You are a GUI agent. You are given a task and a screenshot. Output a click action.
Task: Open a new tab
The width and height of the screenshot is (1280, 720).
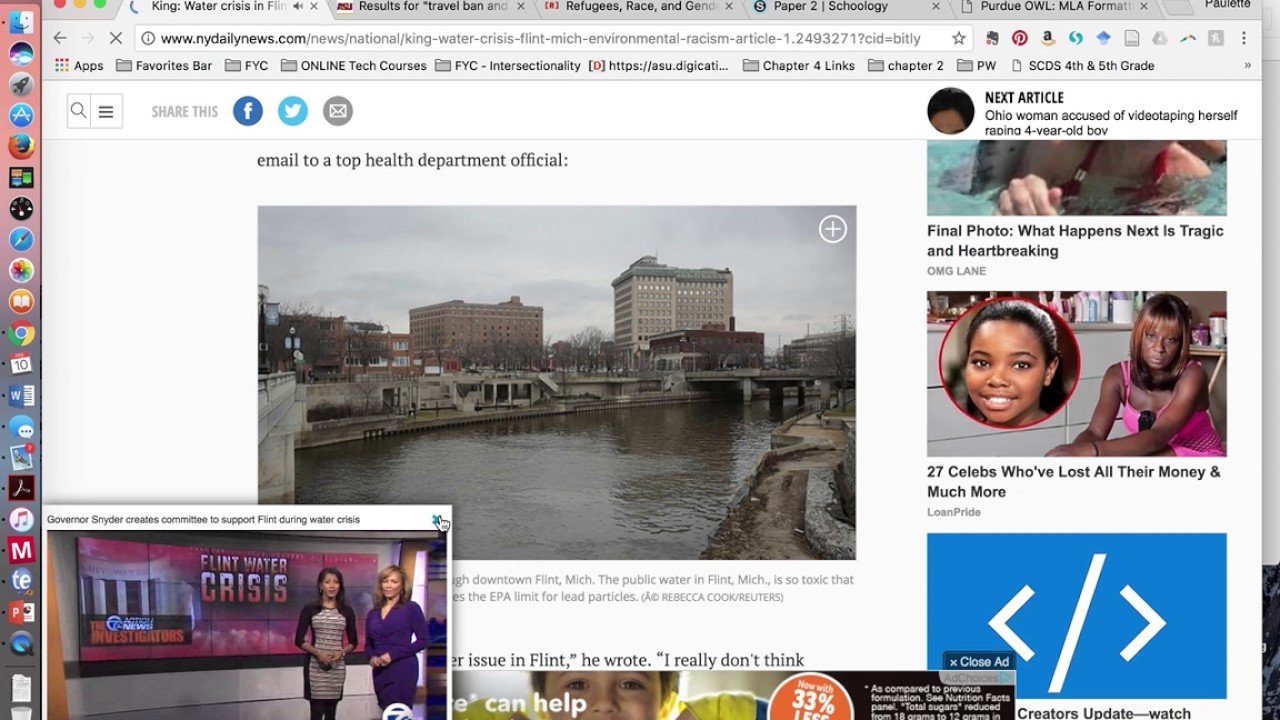pos(1178,7)
